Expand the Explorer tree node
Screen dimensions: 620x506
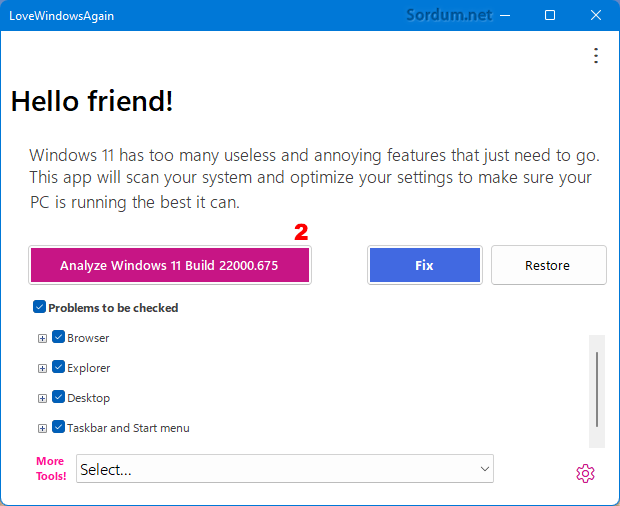click(x=42, y=368)
